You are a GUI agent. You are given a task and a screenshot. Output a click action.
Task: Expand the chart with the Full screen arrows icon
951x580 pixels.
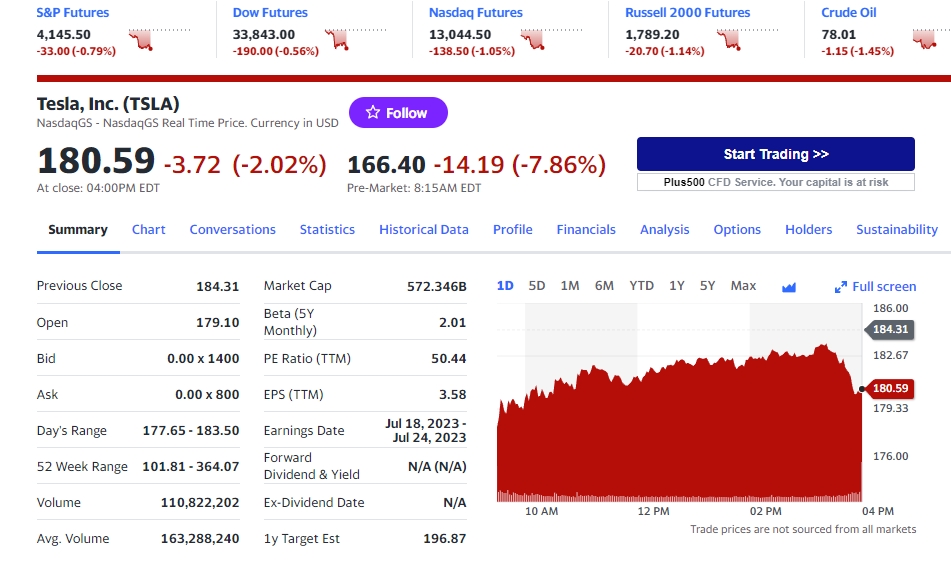coord(841,287)
